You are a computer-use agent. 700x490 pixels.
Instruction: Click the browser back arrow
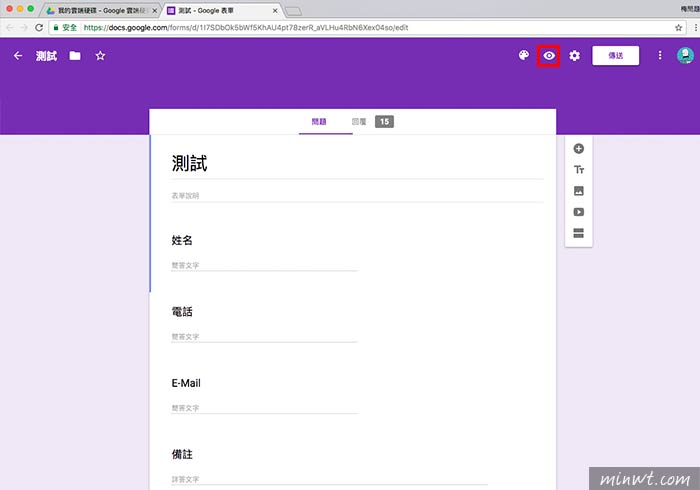[10, 28]
